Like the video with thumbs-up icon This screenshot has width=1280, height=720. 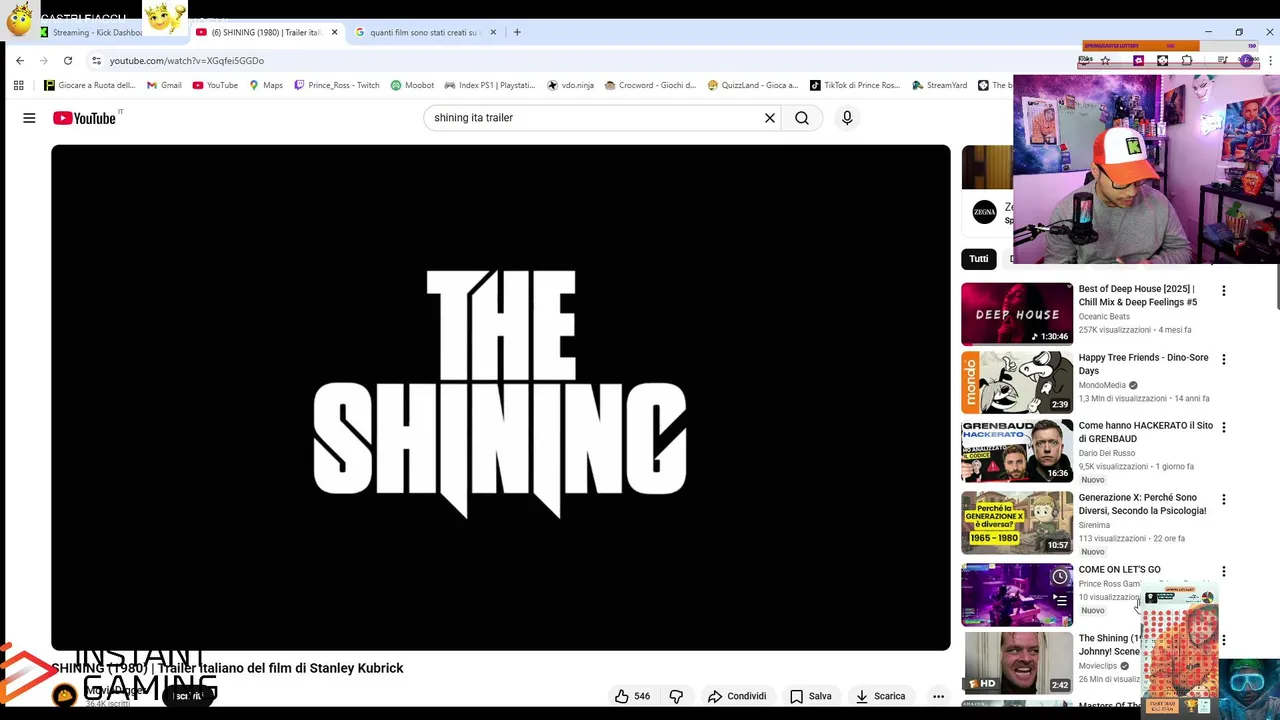coord(632,696)
